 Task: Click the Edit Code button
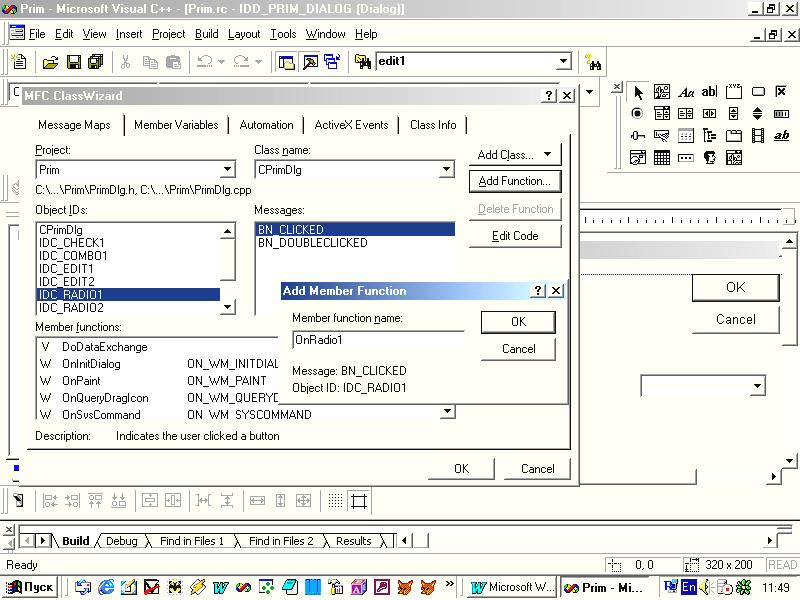click(x=515, y=236)
